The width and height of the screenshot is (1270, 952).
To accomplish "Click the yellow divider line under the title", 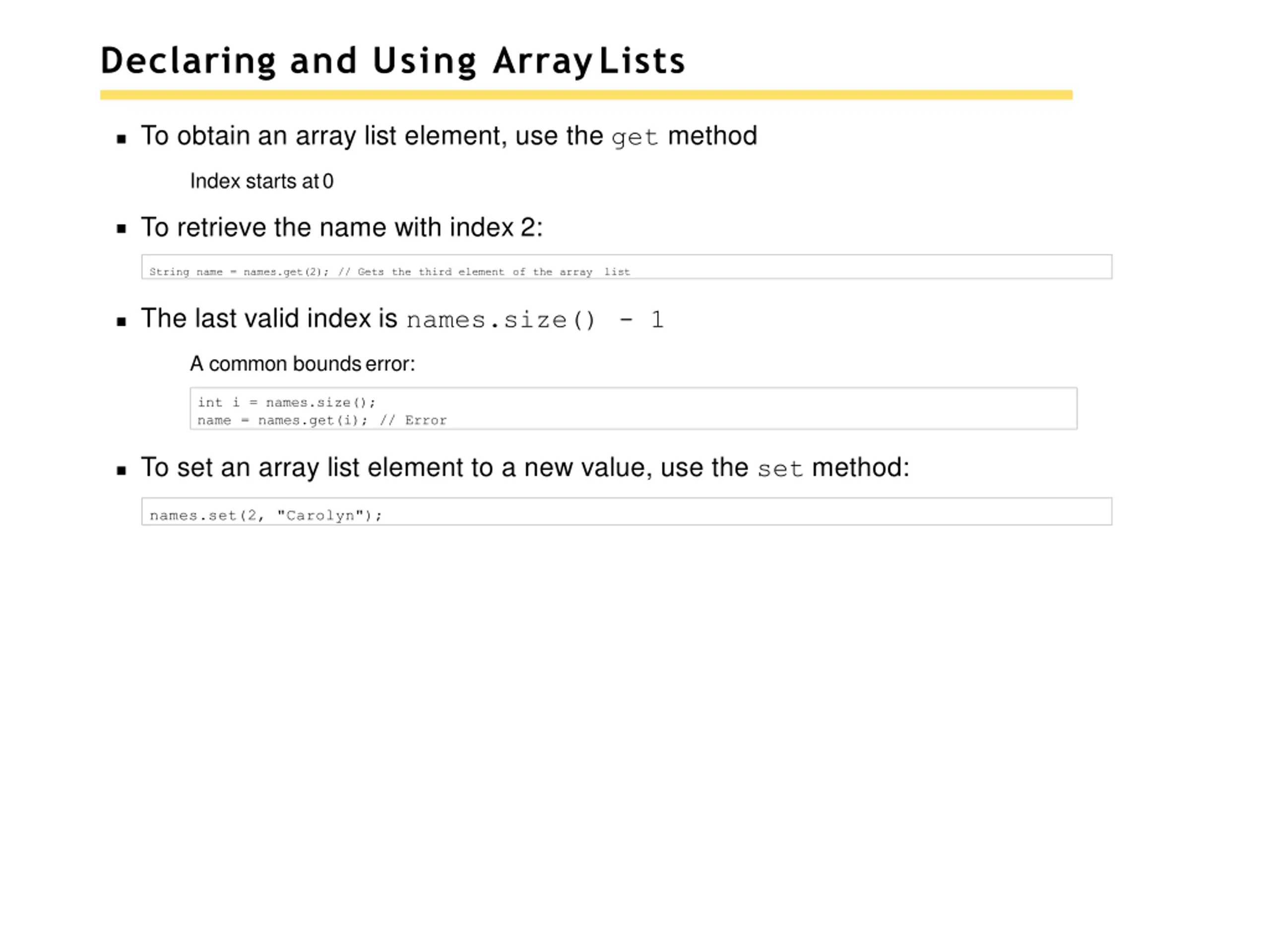I will pyautogui.click(x=586, y=95).
